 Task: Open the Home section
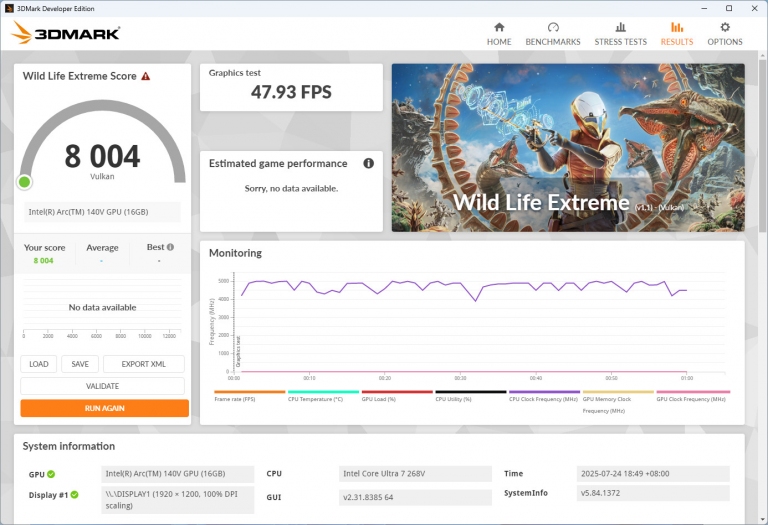click(499, 34)
